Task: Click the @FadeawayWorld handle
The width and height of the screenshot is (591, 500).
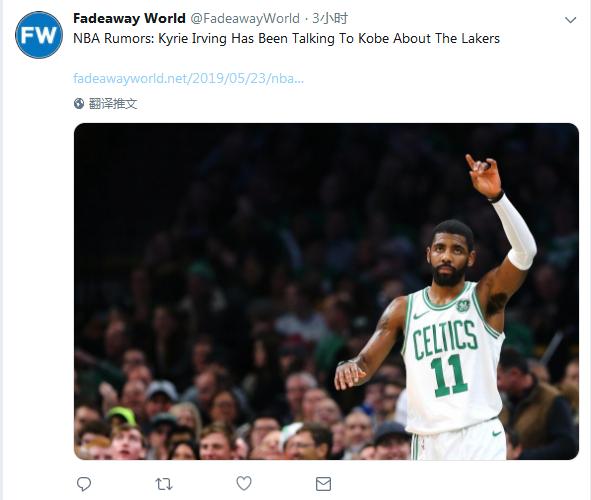Action: click(x=245, y=18)
